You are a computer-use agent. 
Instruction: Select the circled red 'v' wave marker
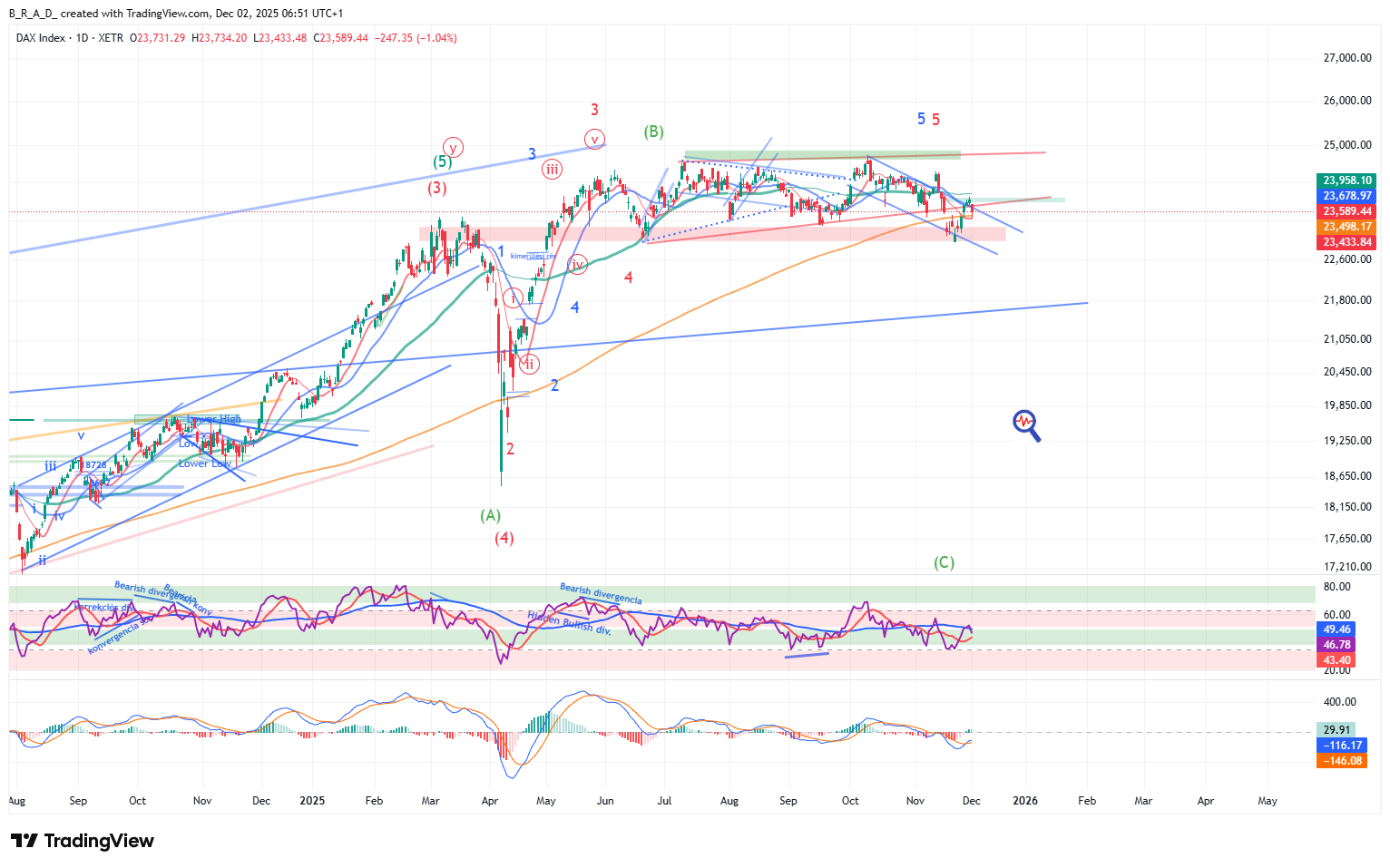[x=594, y=140]
